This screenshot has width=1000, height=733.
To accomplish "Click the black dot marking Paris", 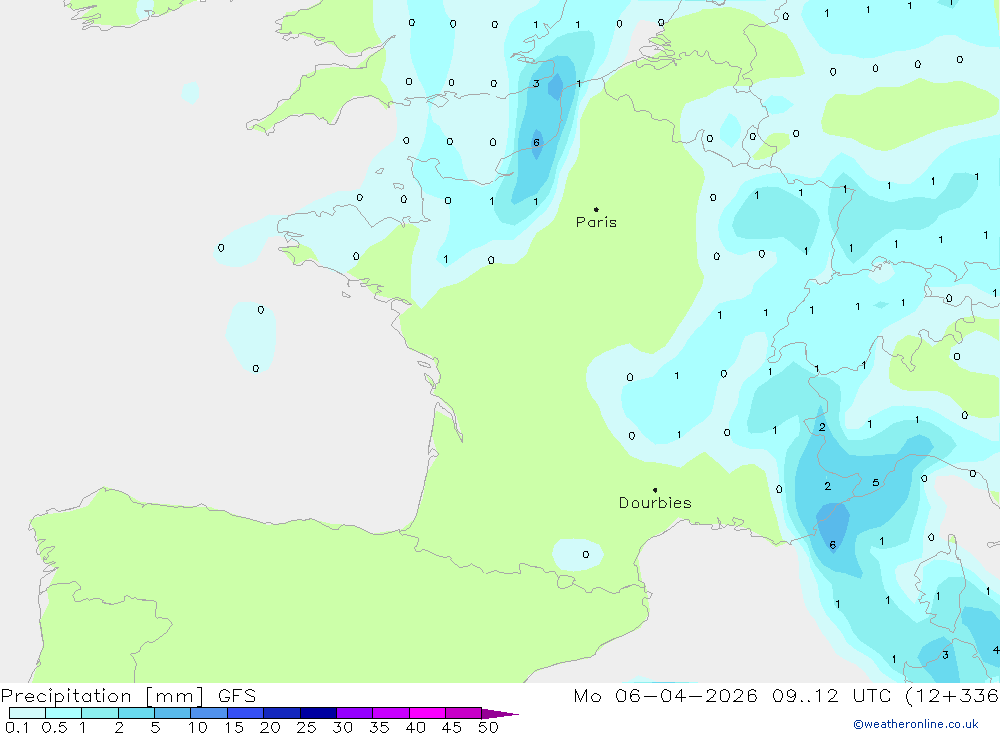I will pos(596,209).
